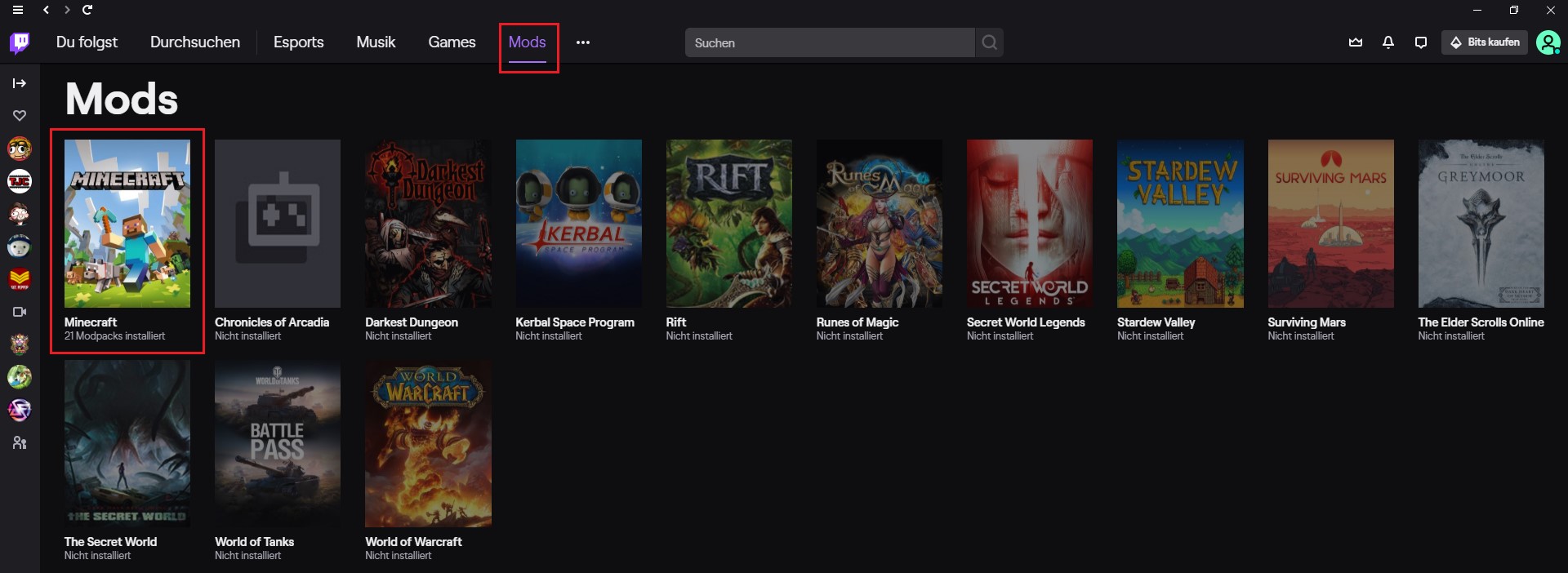This screenshot has height=573, width=1568.
Task: Minimize the Twitch window
Action: 1477,10
